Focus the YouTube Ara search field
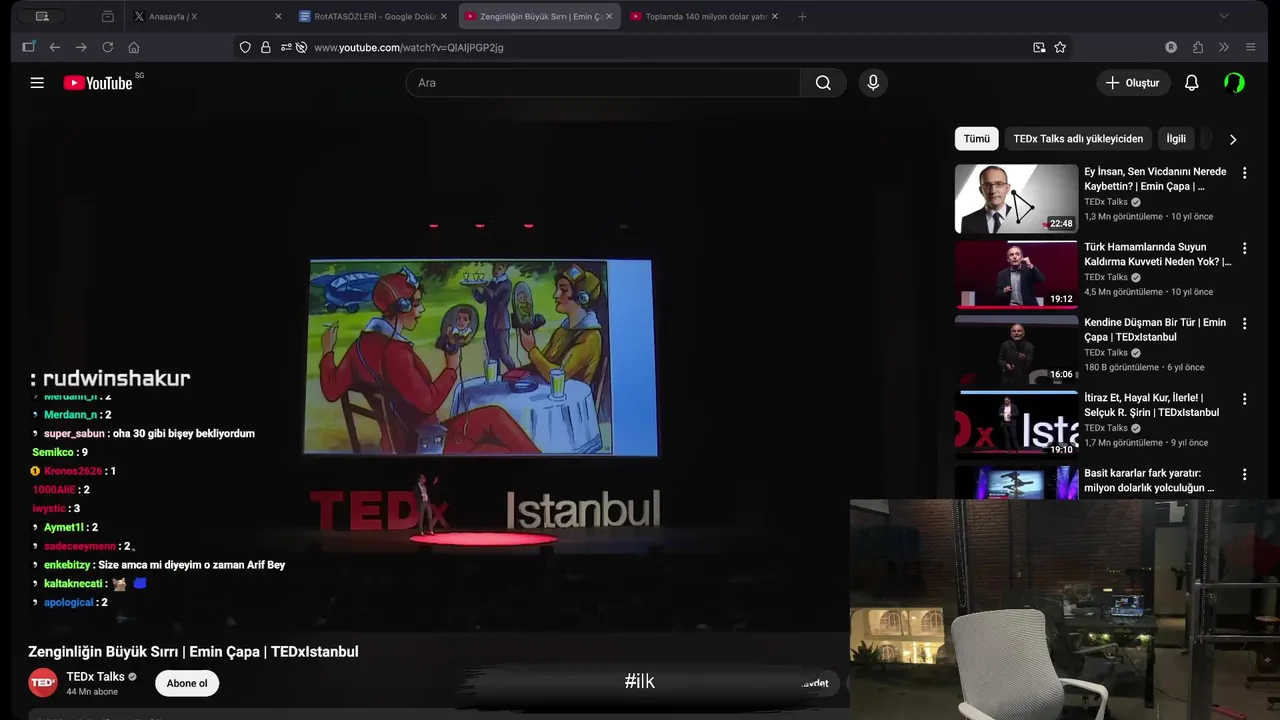Image resolution: width=1280 pixels, height=720 pixels. (x=603, y=83)
